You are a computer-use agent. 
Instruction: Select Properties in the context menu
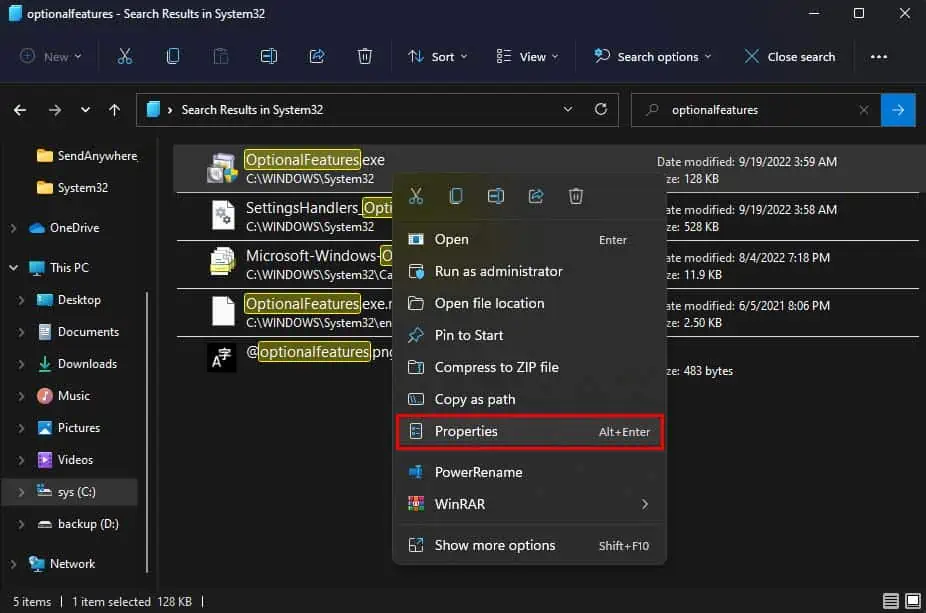530,432
